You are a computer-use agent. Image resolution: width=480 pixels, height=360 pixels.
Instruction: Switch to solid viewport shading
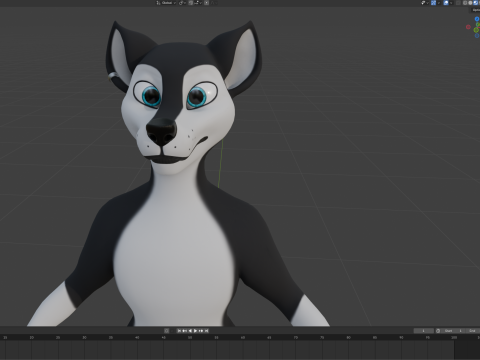(x=470, y=3)
